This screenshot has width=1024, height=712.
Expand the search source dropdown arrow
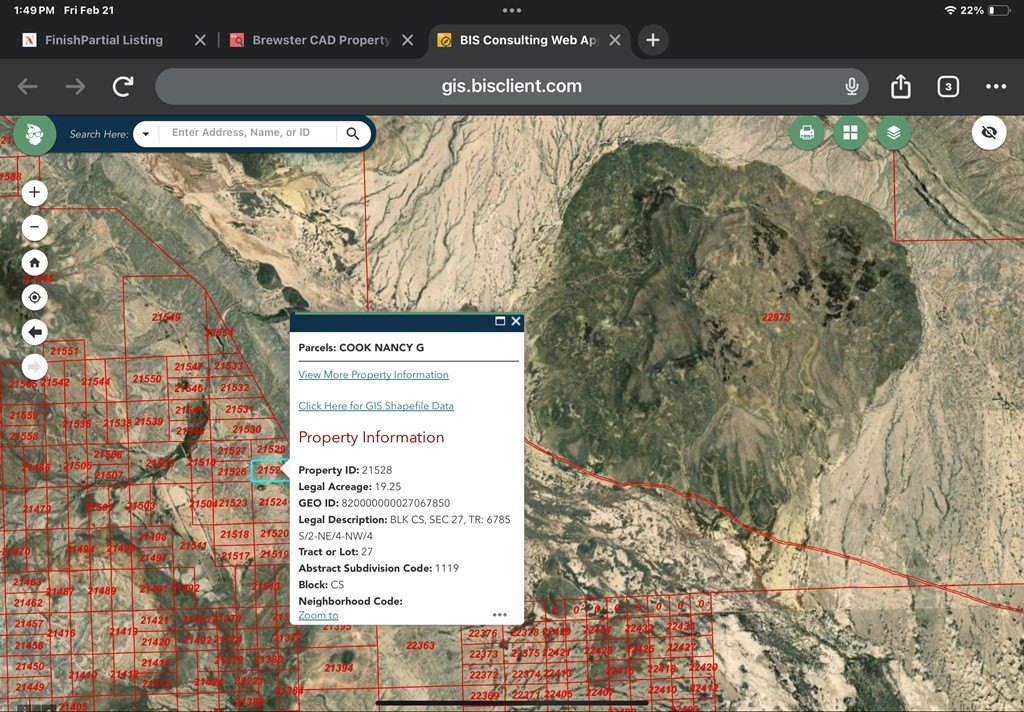(146, 133)
